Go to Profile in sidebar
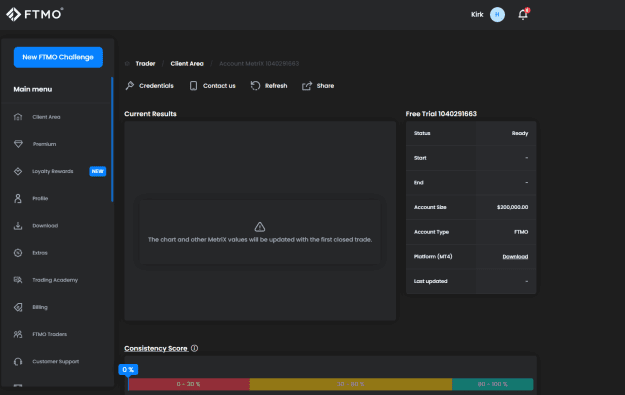625x395 pixels. [40, 198]
